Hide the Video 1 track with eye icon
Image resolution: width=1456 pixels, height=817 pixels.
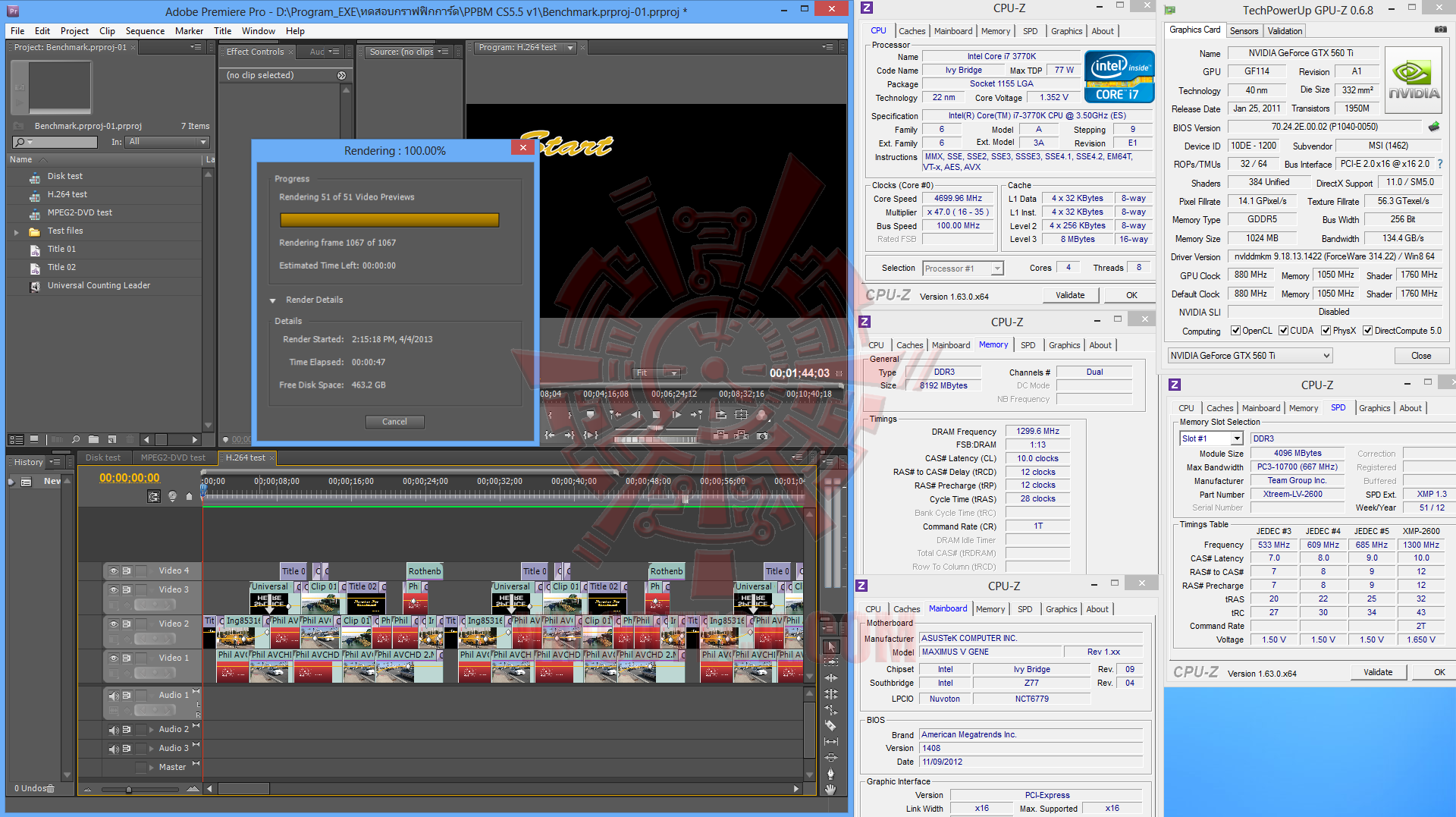[x=114, y=658]
